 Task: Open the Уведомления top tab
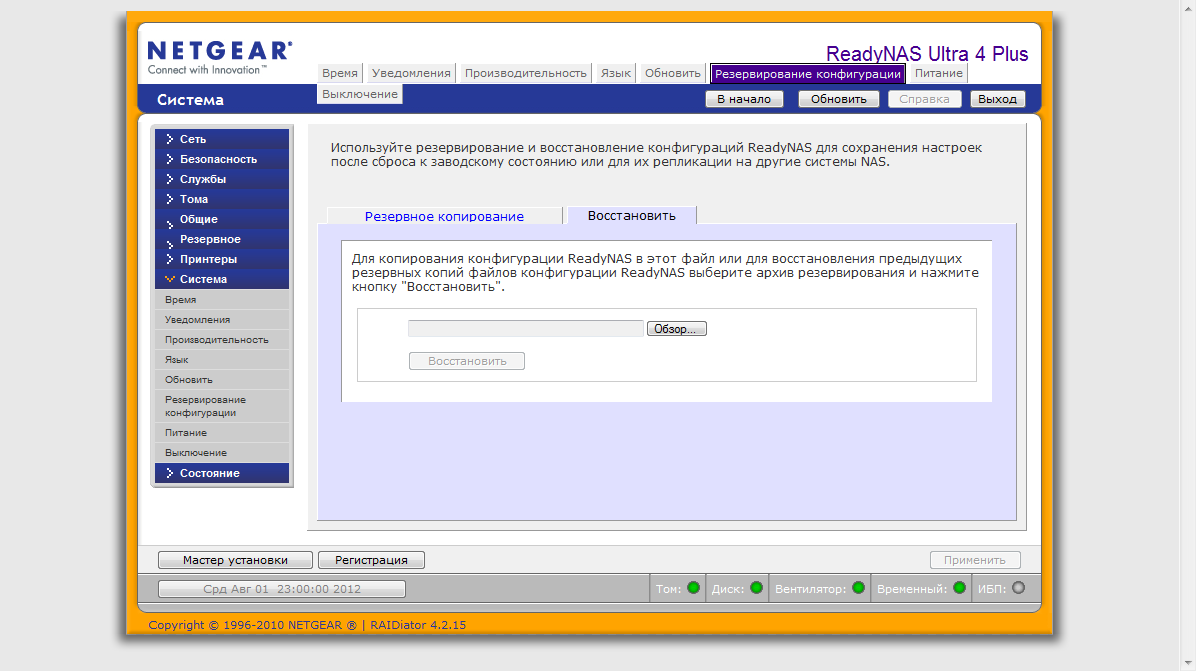click(x=411, y=73)
